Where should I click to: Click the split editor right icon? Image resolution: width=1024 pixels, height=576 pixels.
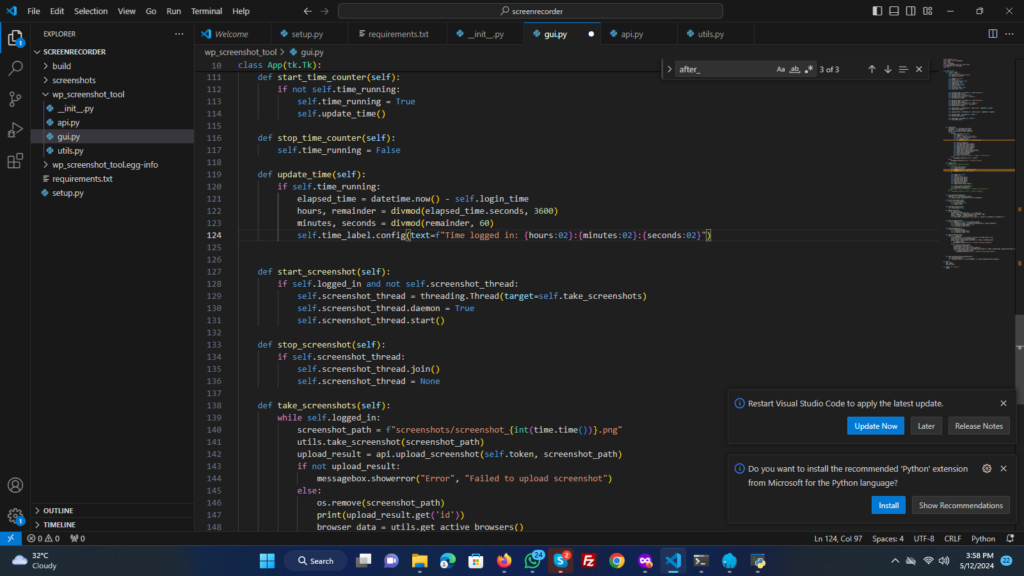(992, 34)
